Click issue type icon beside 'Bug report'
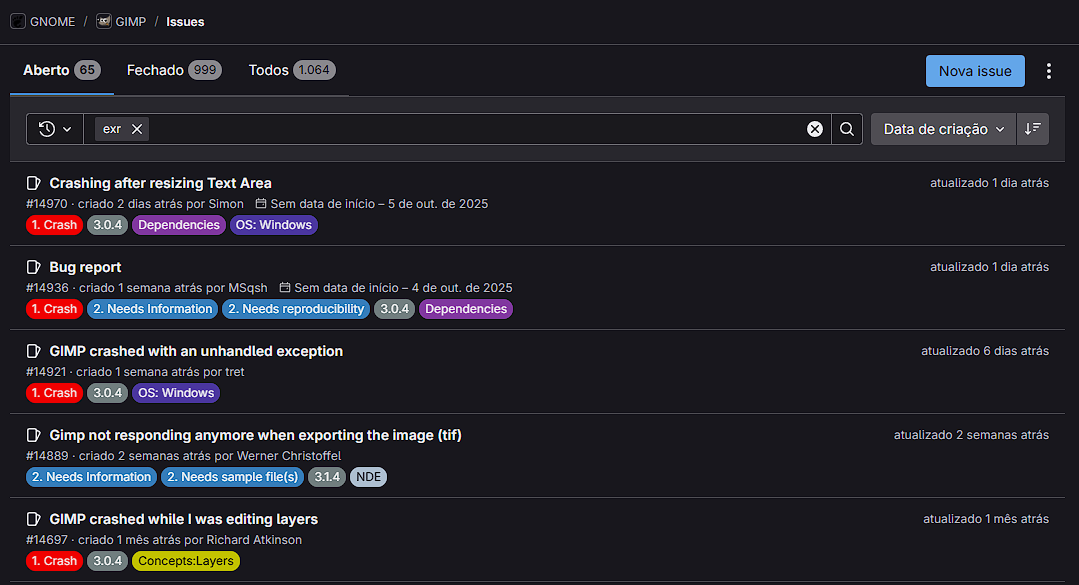The image size is (1079, 585). coord(34,267)
